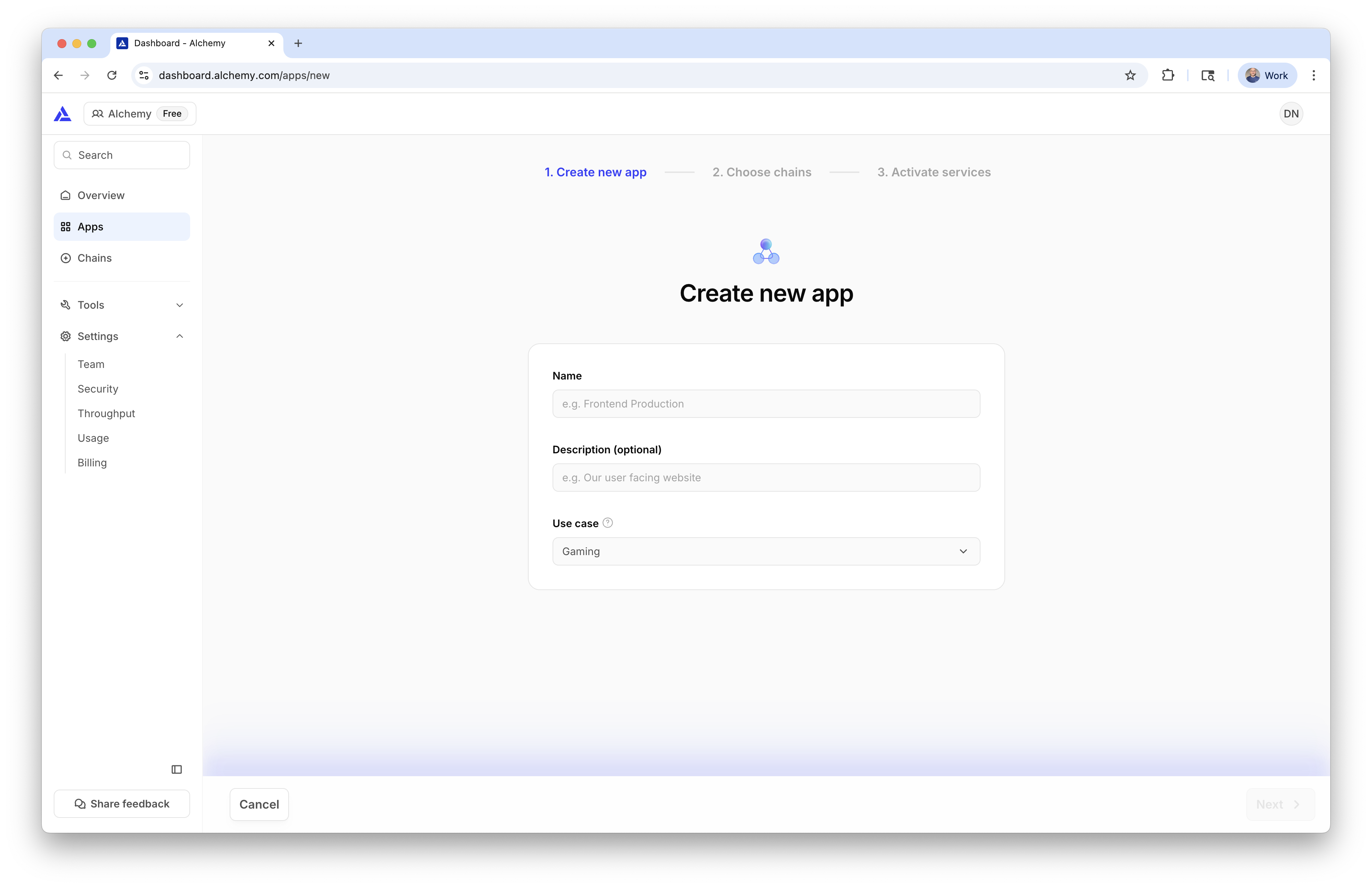Bookmark this page with star icon
1372x888 pixels.
(1130, 75)
